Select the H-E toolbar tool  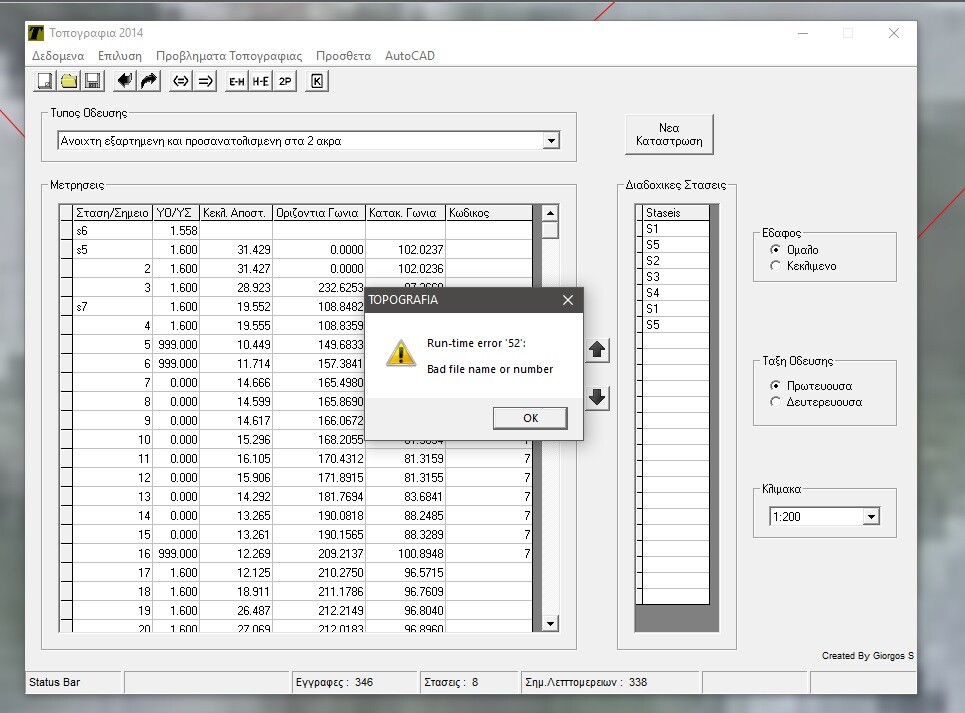click(261, 81)
